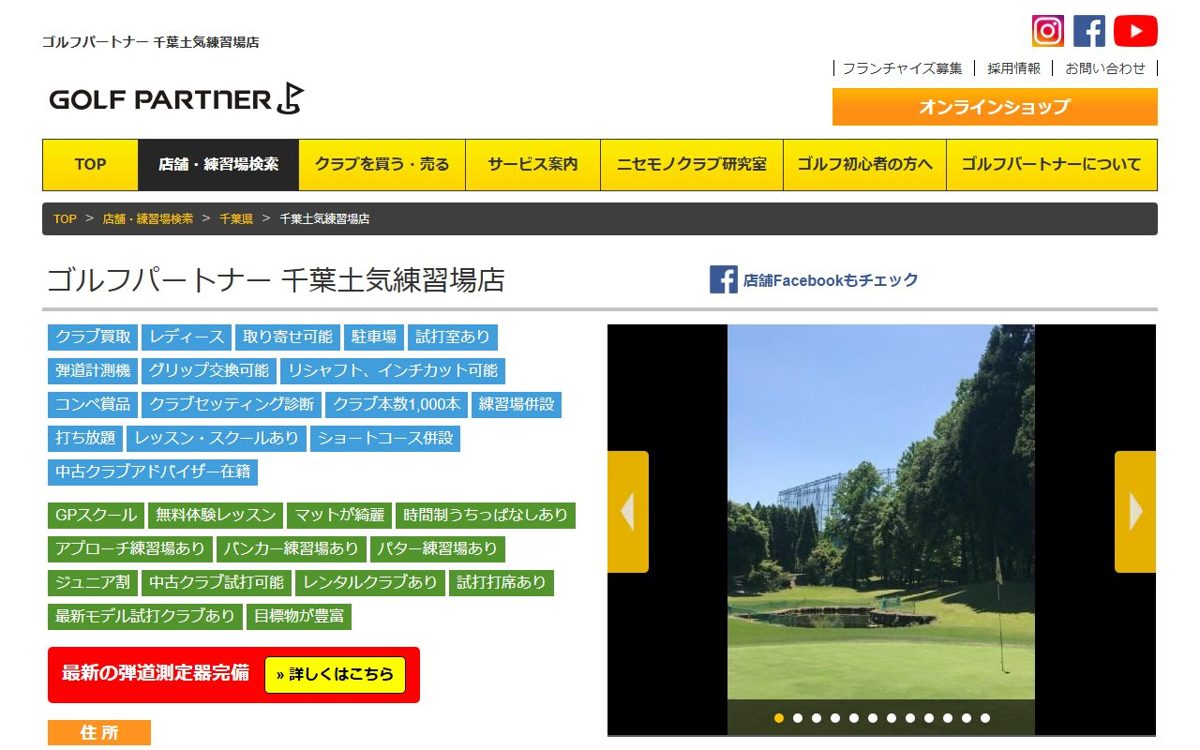Screen dimensions: 1200x750
Task: Click the 詳しくはこちら button
Action: (335, 675)
